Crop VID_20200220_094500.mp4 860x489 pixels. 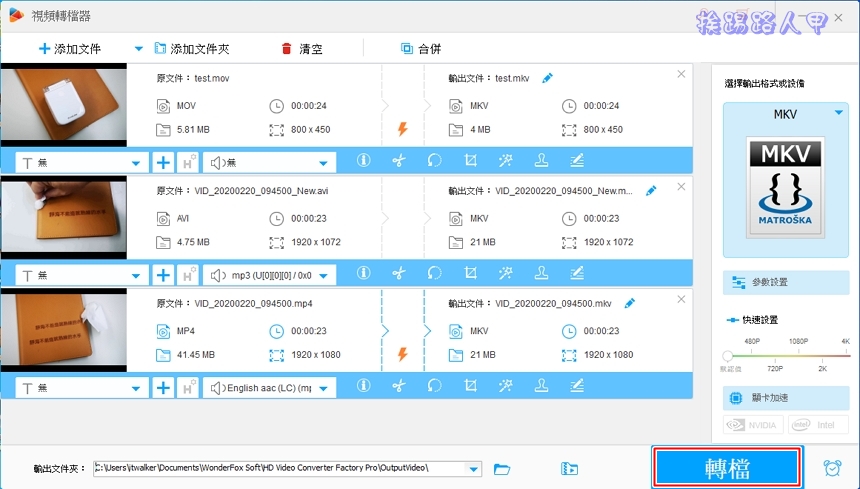coord(470,386)
